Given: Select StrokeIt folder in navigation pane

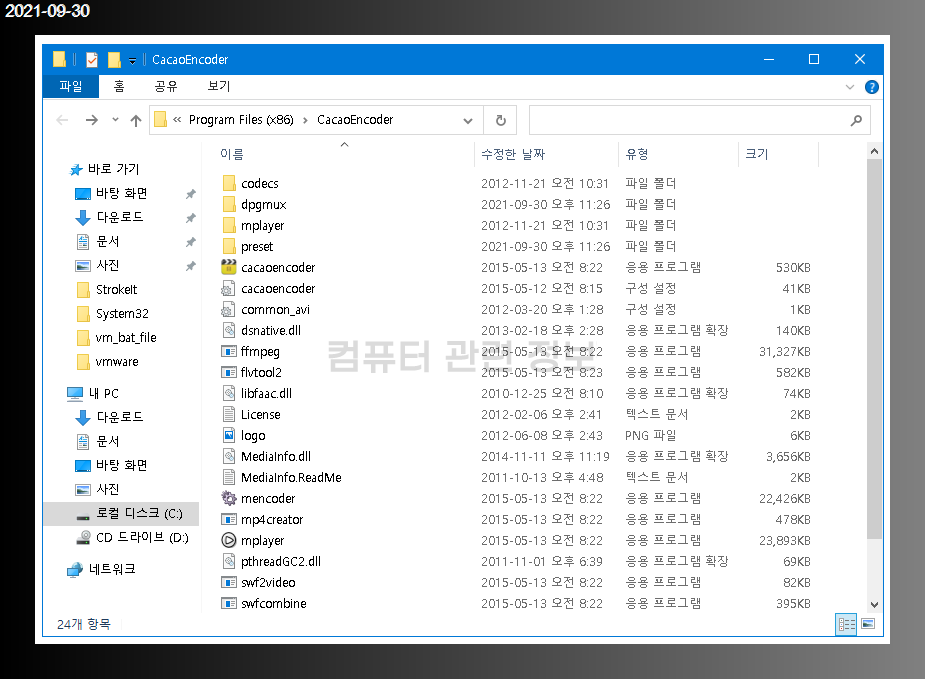Looking at the screenshot, I should tap(116, 290).
